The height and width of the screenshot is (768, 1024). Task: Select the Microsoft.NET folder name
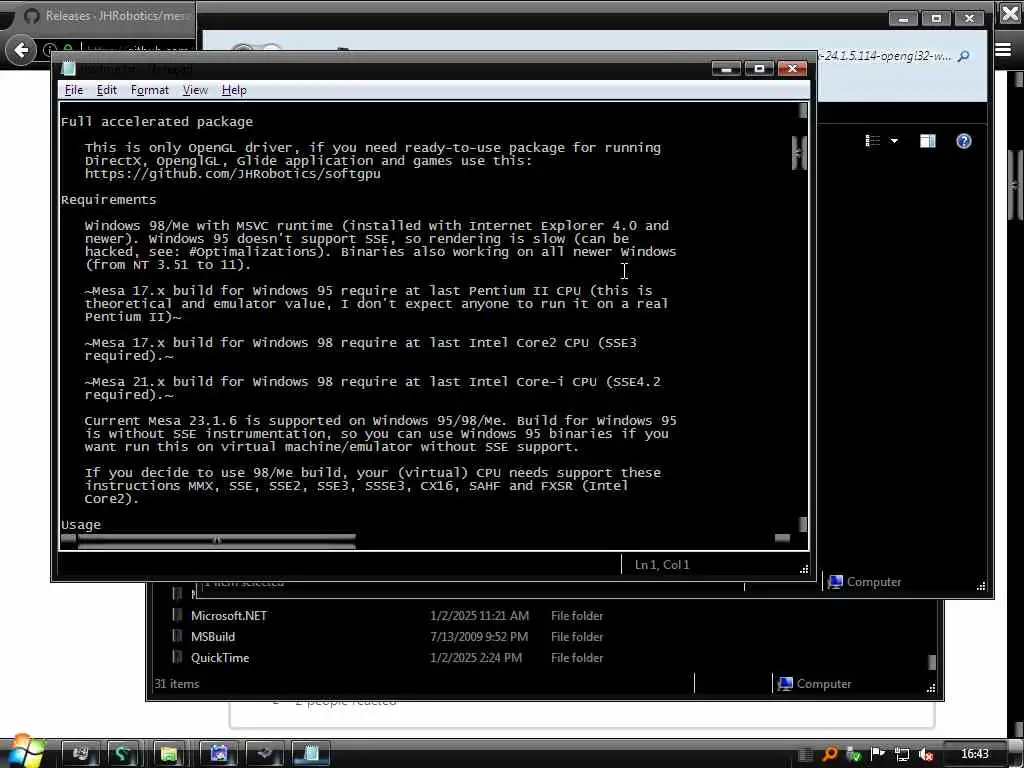point(229,615)
